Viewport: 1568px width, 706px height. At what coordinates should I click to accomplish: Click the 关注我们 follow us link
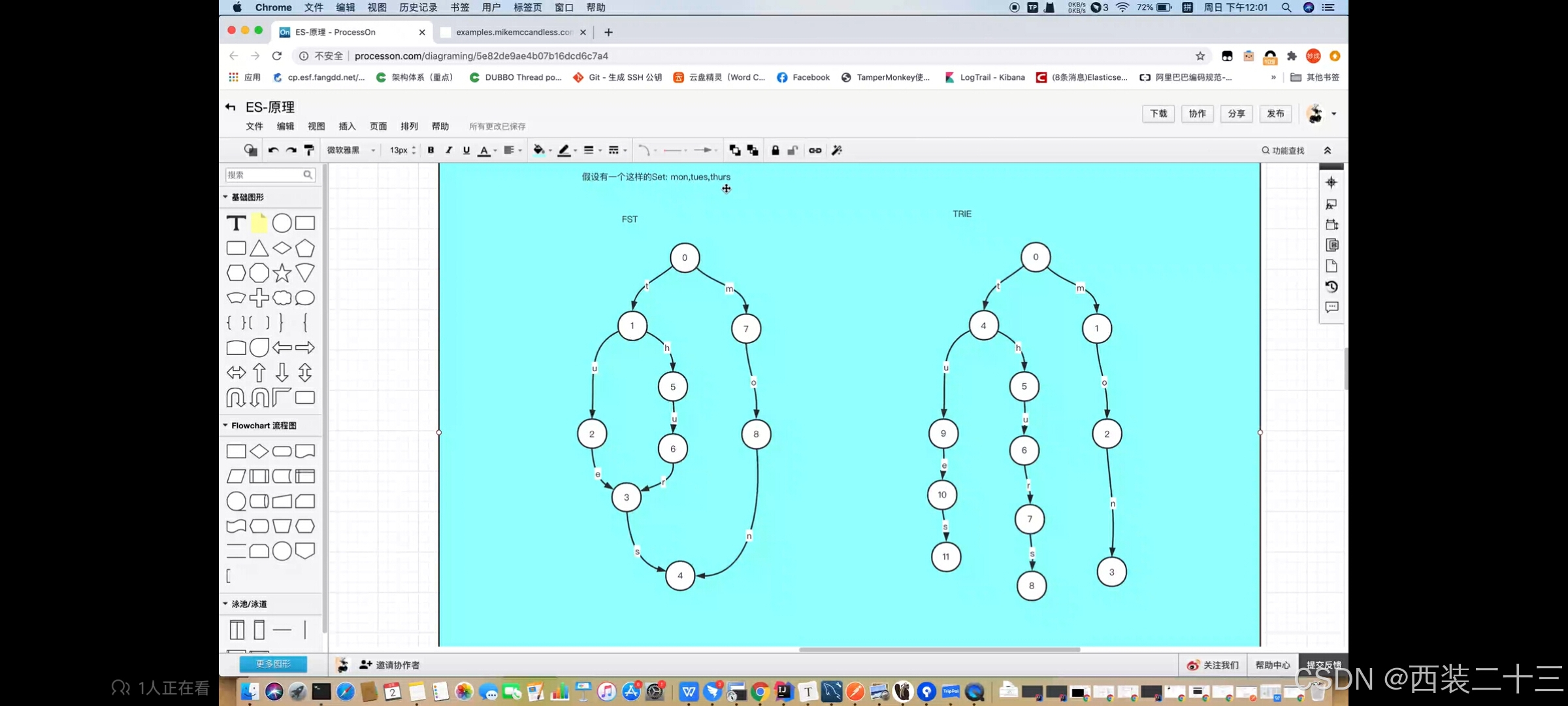[1214, 665]
